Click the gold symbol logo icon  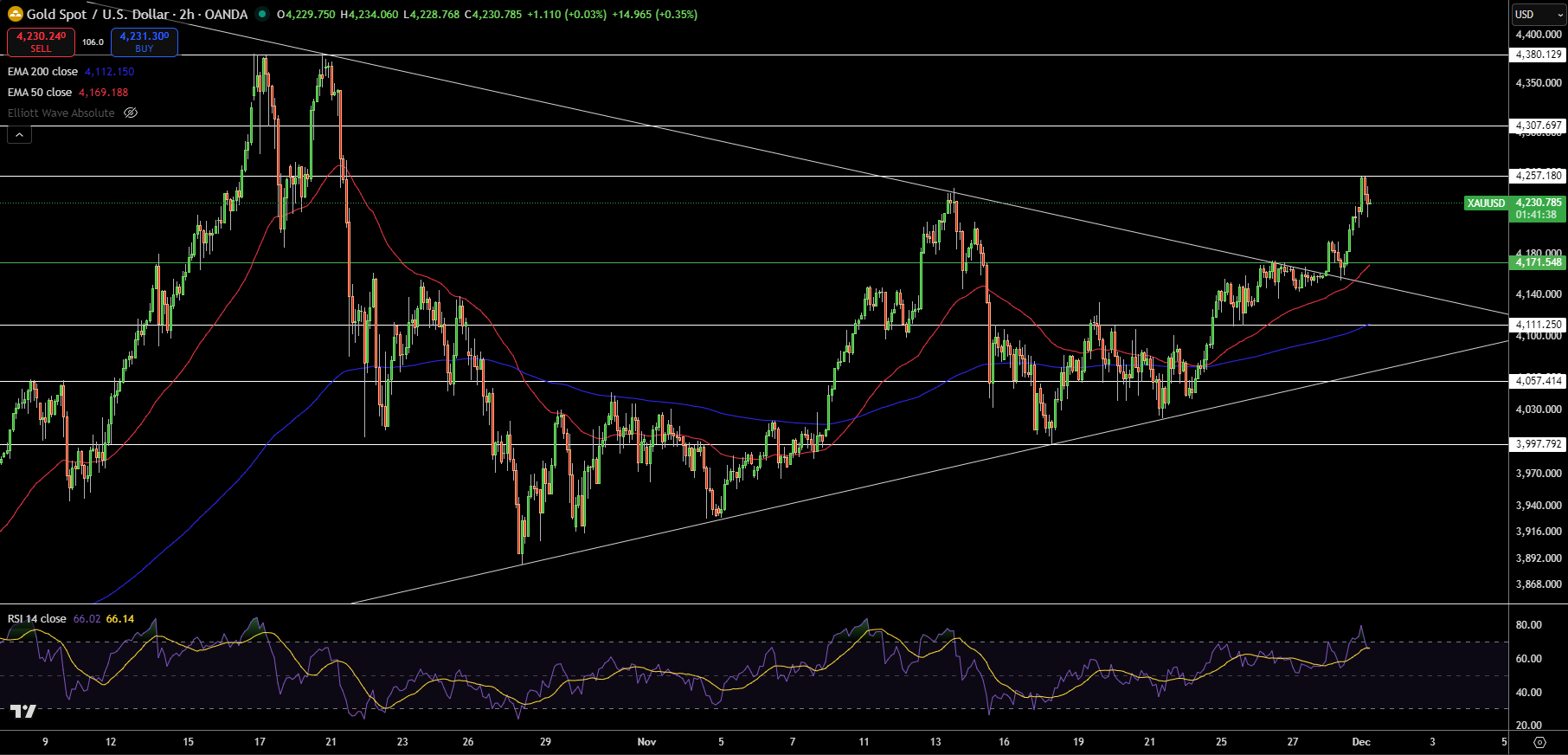pos(15,14)
